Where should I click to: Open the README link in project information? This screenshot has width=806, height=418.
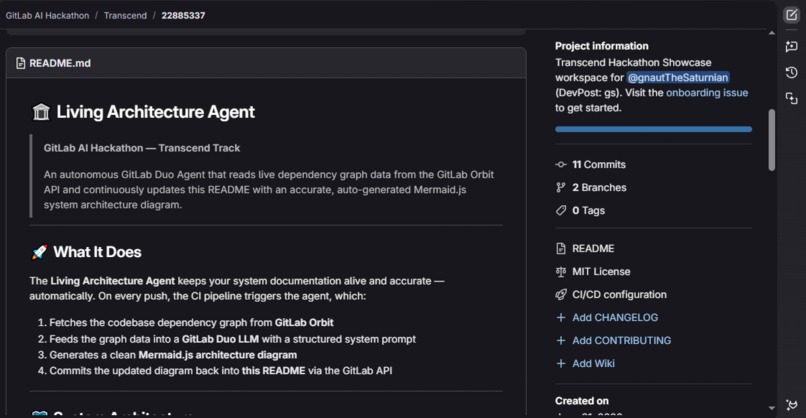tap(593, 248)
